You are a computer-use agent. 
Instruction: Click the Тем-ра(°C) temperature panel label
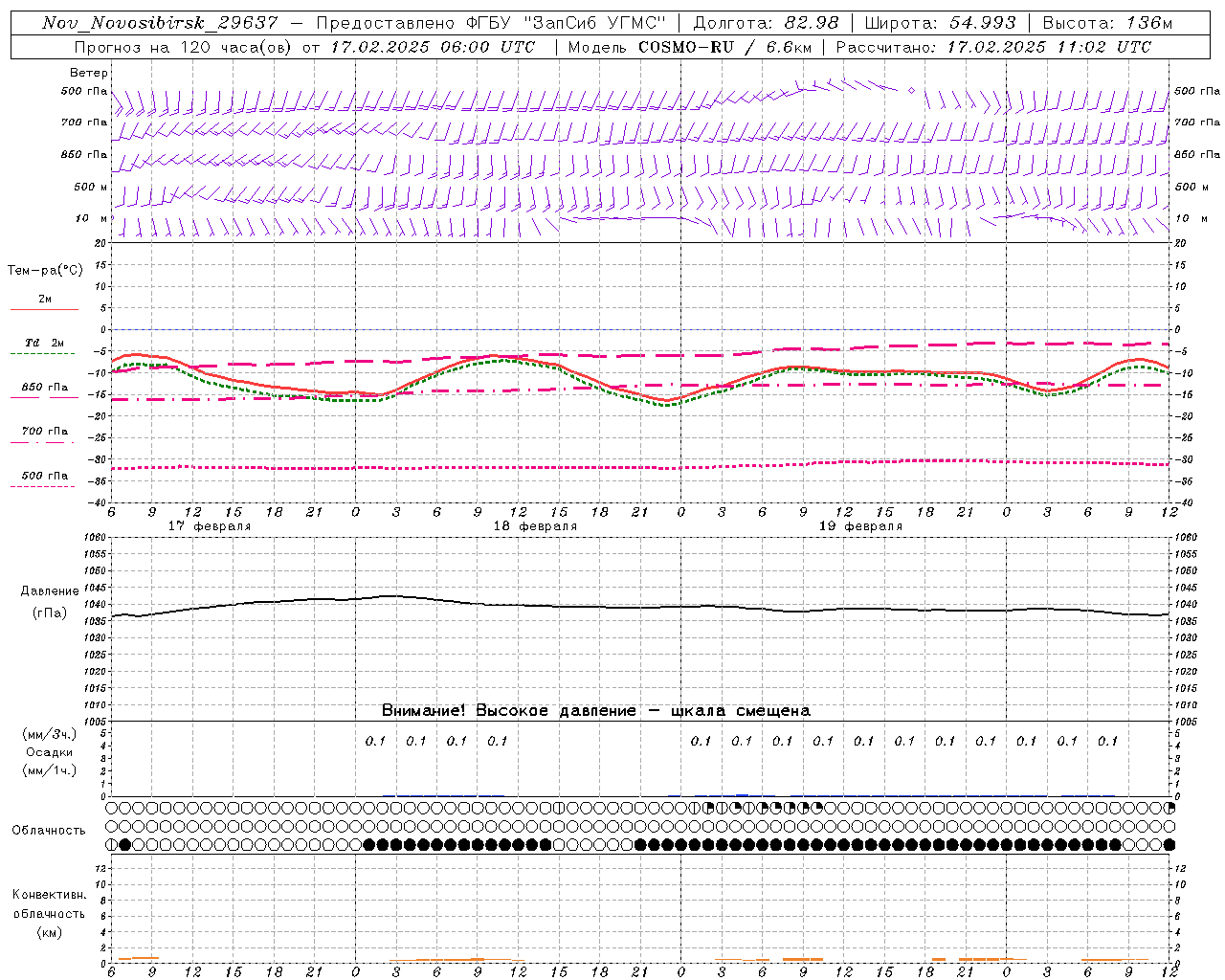pyautogui.click(x=45, y=271)
